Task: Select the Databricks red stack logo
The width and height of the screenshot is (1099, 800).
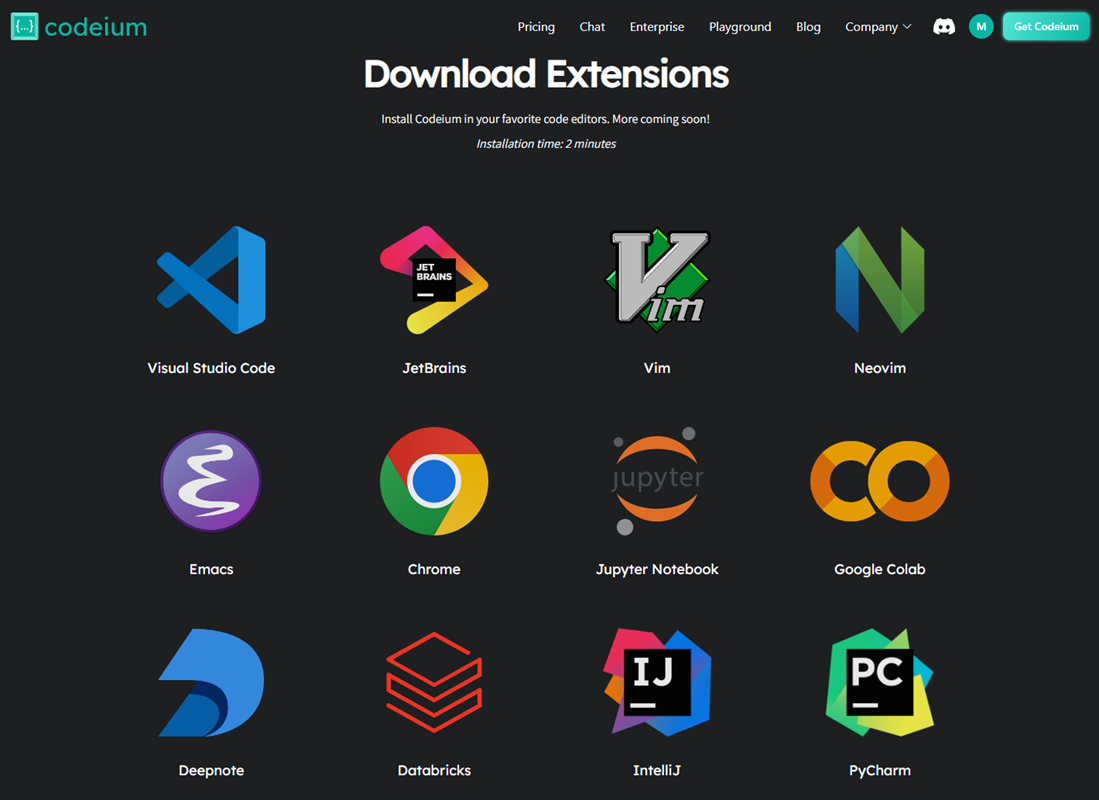Action: 434,682
